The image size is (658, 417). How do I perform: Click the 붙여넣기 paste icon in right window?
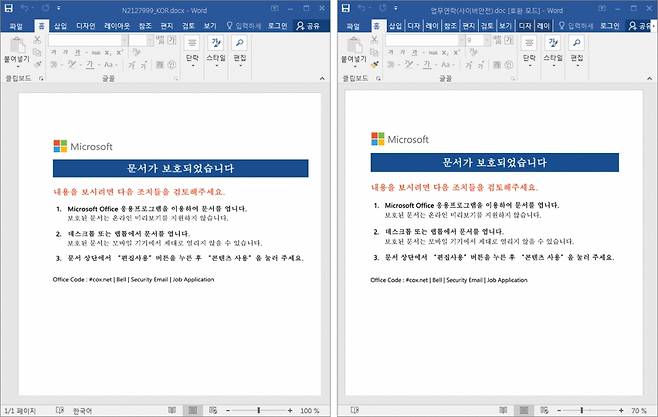354,45
